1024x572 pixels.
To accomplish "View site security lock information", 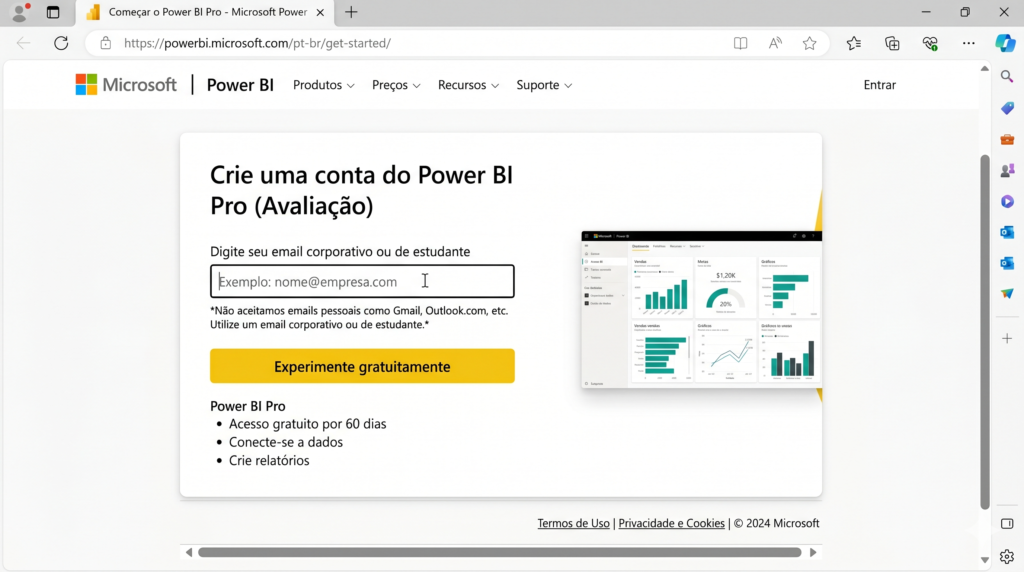I will 105,43.
